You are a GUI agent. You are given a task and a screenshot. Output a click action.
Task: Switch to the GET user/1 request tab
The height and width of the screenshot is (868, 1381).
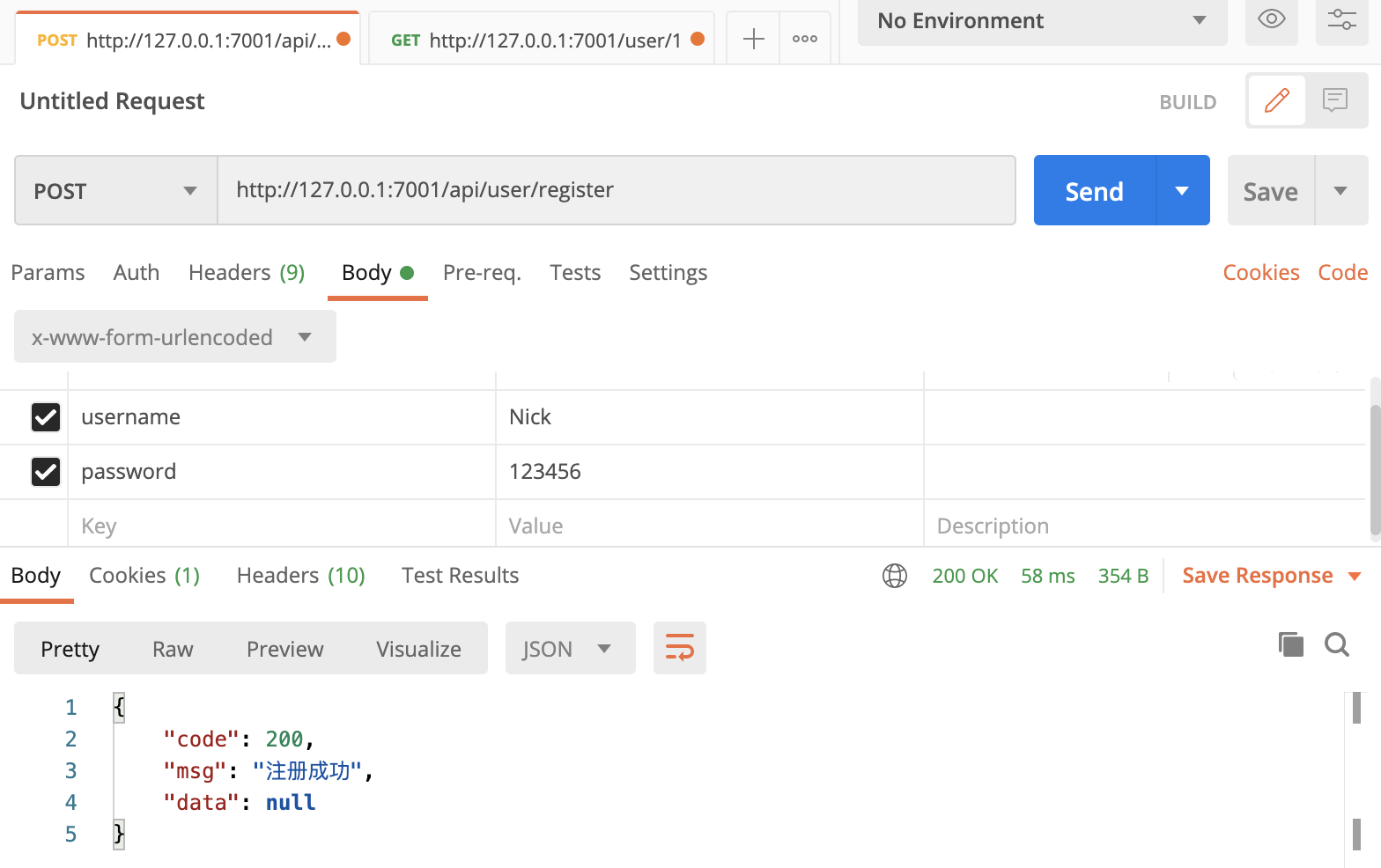pos(541,39)
